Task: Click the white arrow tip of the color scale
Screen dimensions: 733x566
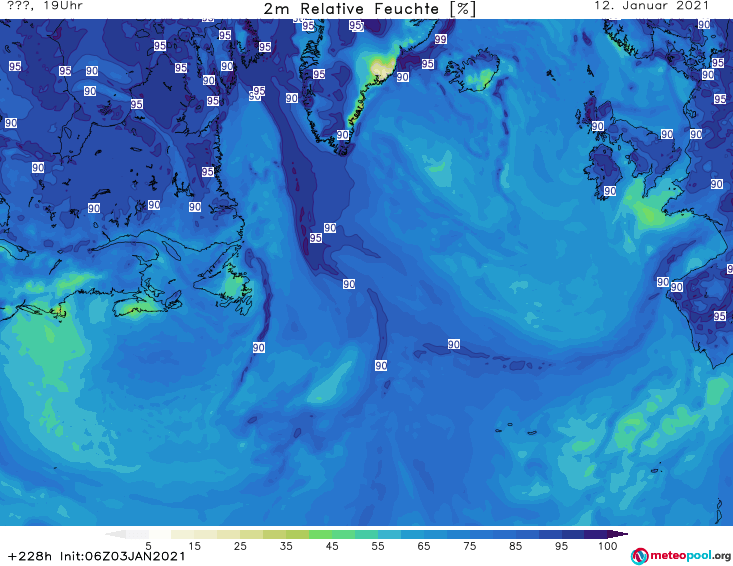Action: tap(115, 534)
